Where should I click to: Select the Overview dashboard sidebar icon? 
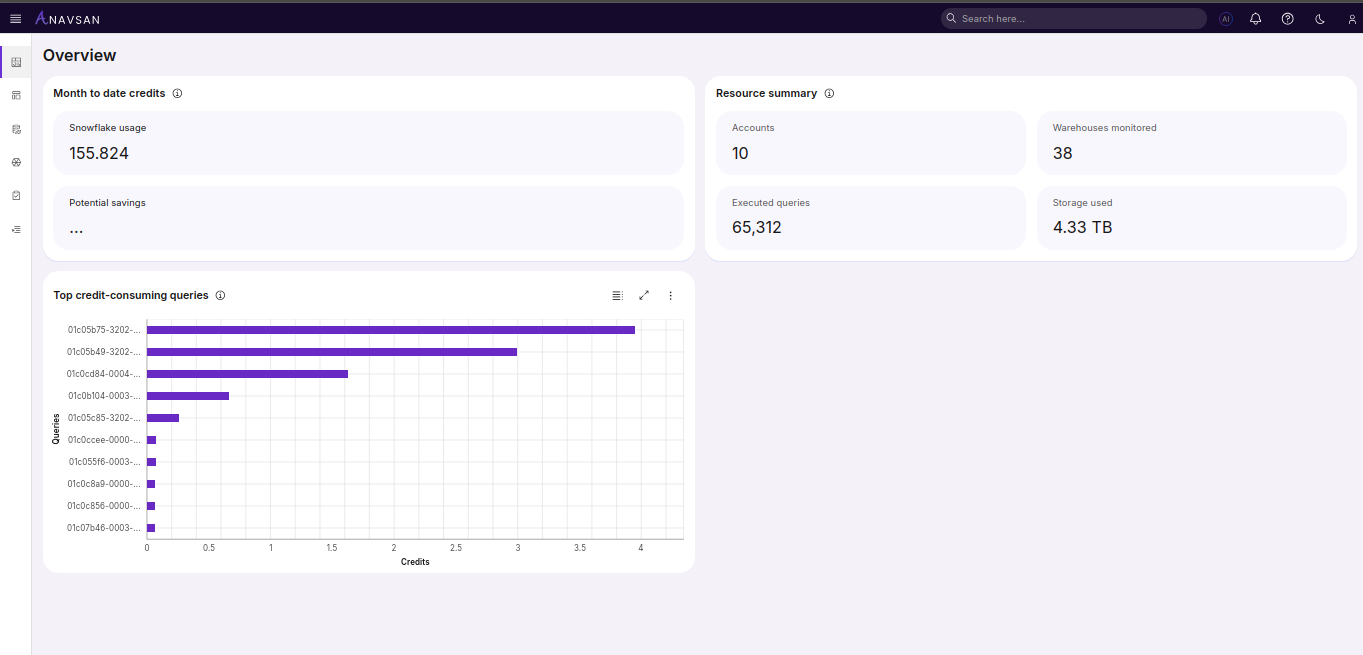coord(16,62)
